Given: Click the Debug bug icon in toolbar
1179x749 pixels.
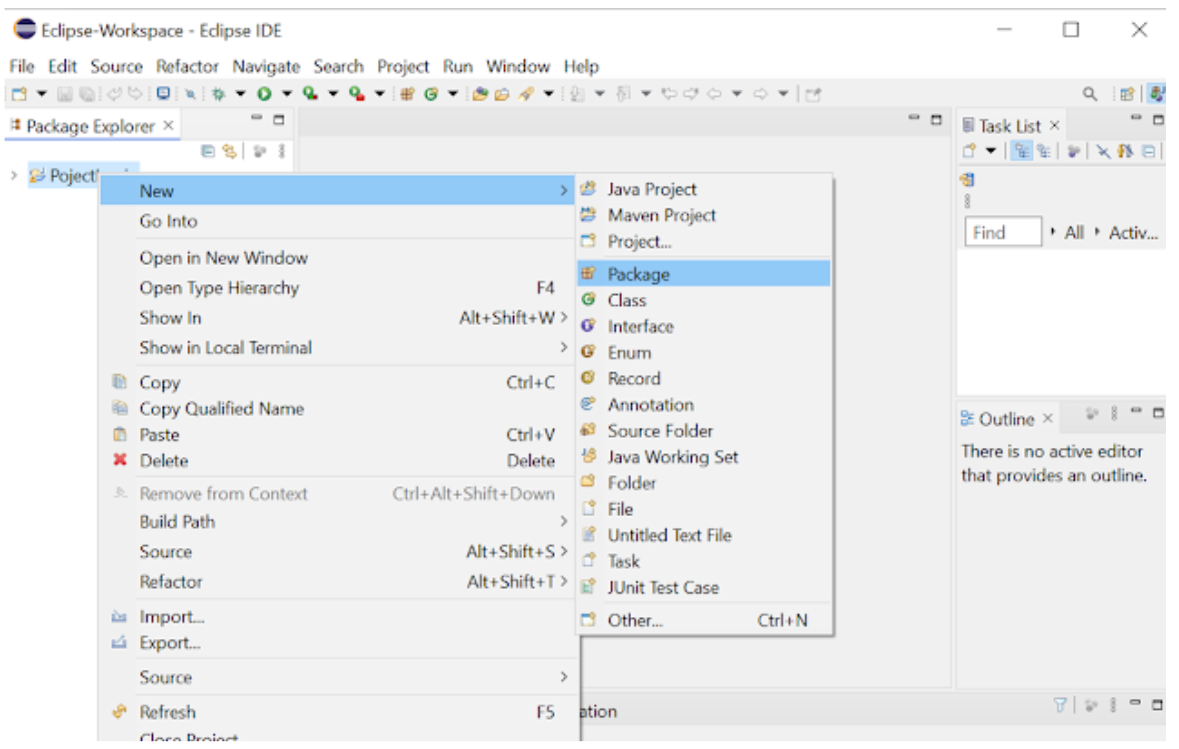Looking at the screenshot, I should tap(219, 94).
